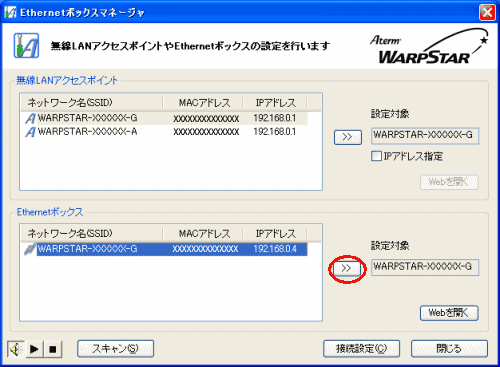500x367 pixels.
Task: Click the manager app icon in header banner
Action: tap(26, 45)
